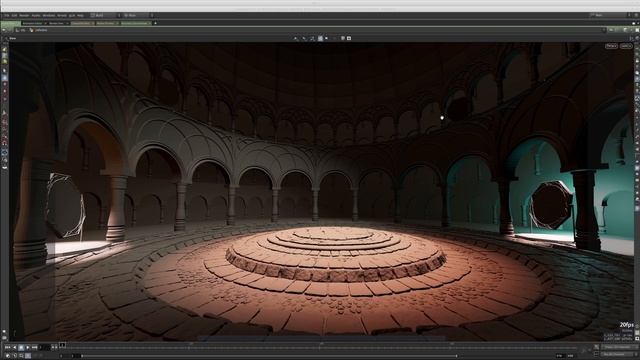Open the Edit menu
This screenshot has height=360, width=640.
tap(14, 16)
